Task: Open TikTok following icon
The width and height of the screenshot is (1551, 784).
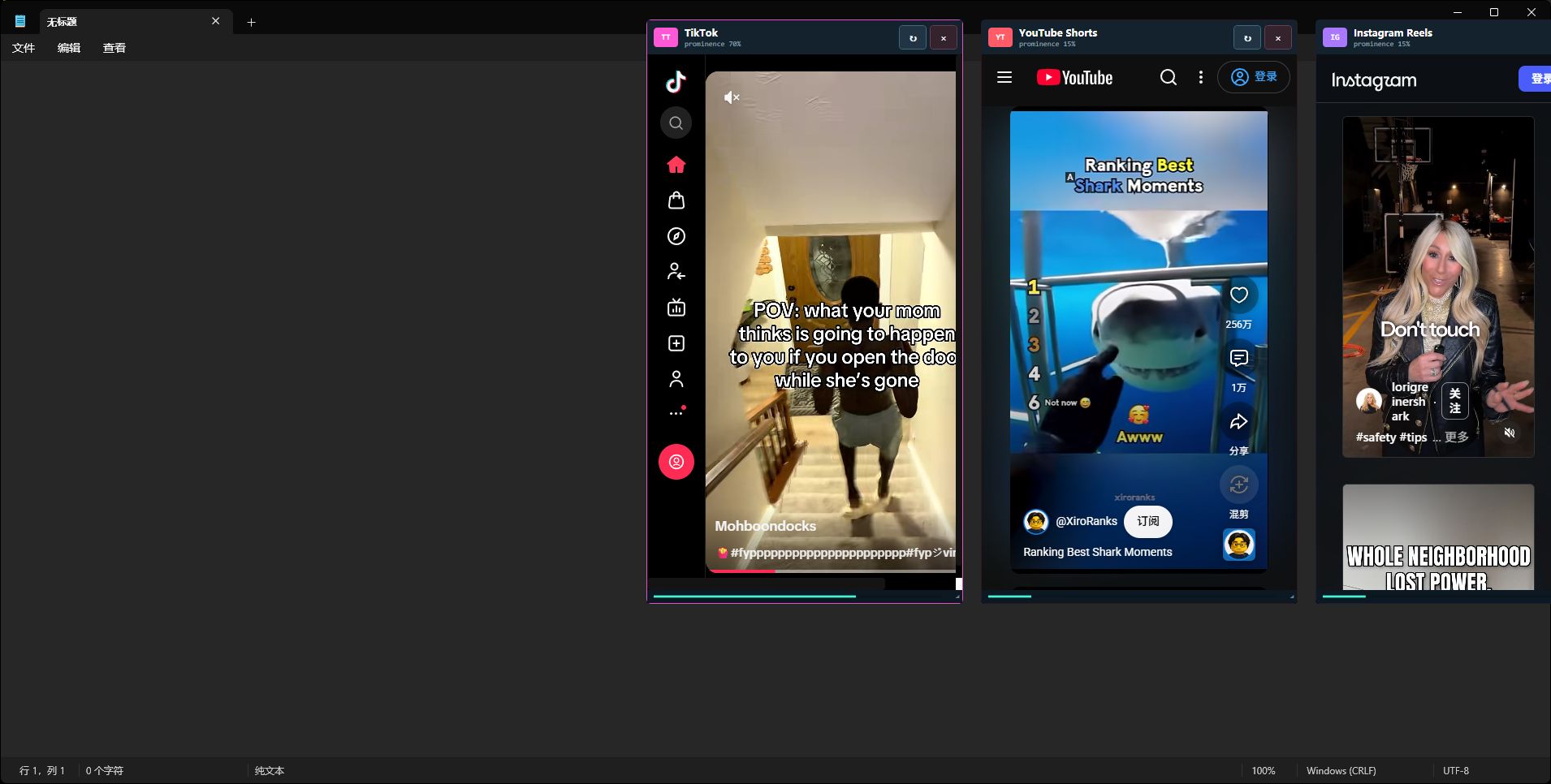Action: (x=676, y=272)
